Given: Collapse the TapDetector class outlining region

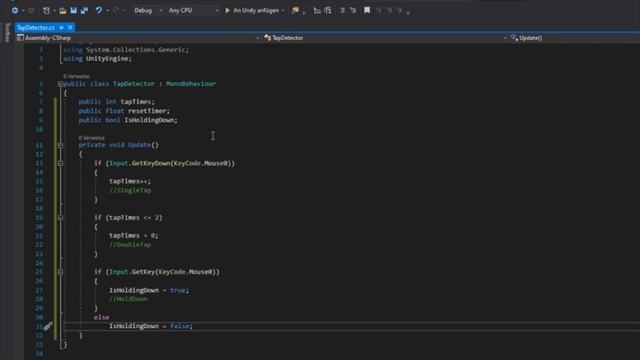Looking at the screenshot, I should point(60,84).
